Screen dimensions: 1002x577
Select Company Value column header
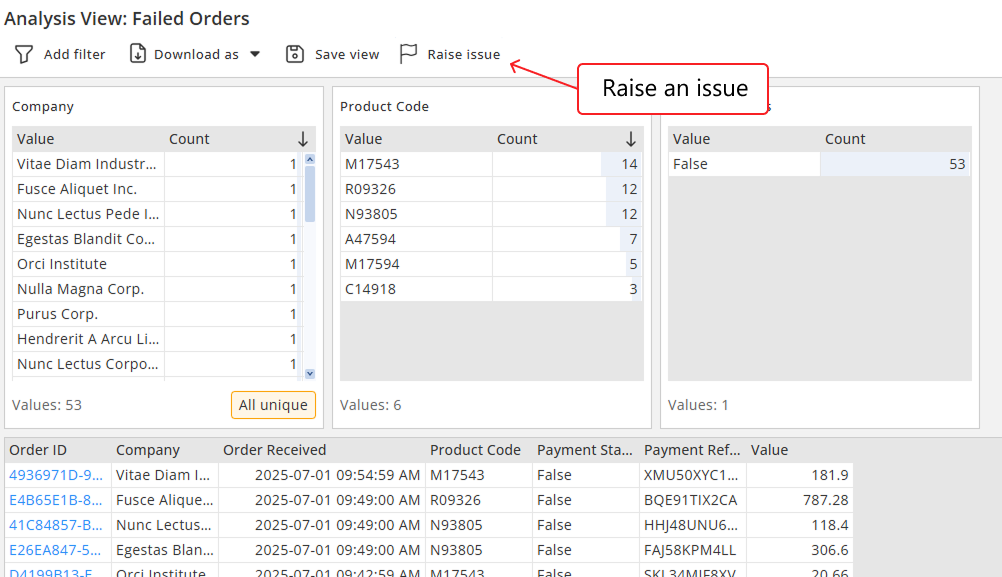(x=88, y=139)
